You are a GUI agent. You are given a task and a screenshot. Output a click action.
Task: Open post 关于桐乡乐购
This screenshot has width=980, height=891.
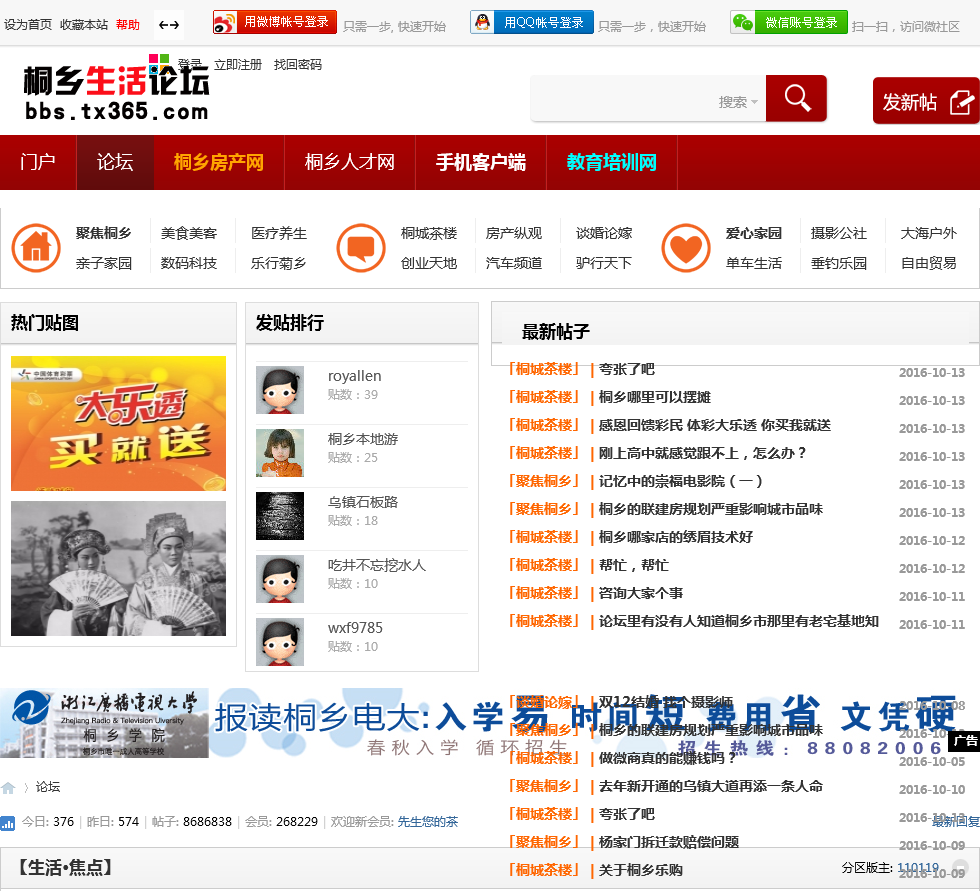tap(640, 870)
